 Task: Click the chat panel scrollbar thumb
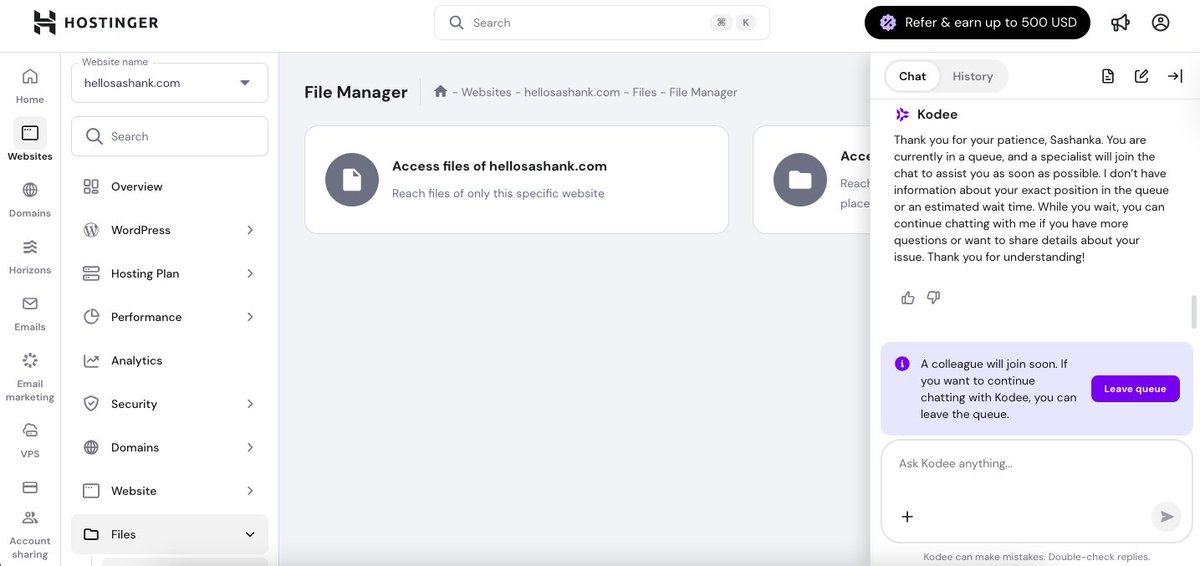click(x=1193, y=311)
